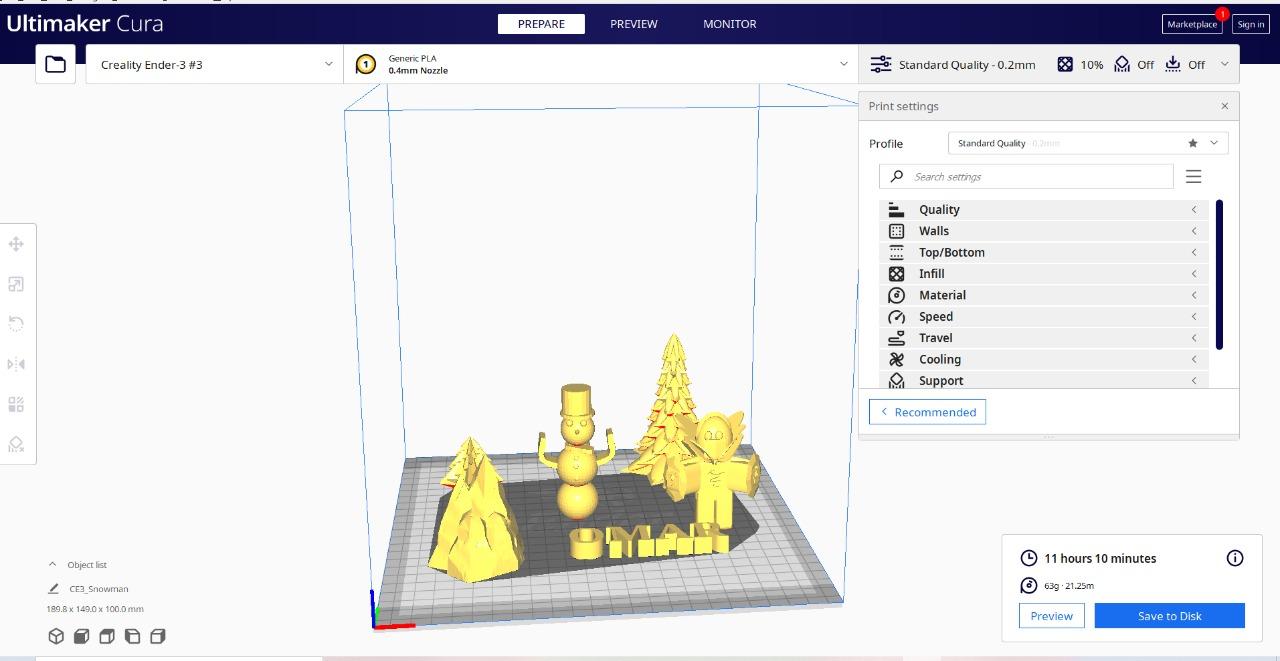Switch to front view cube icon
Viewport: 1280px width, 661px height.
coord(82,636)
